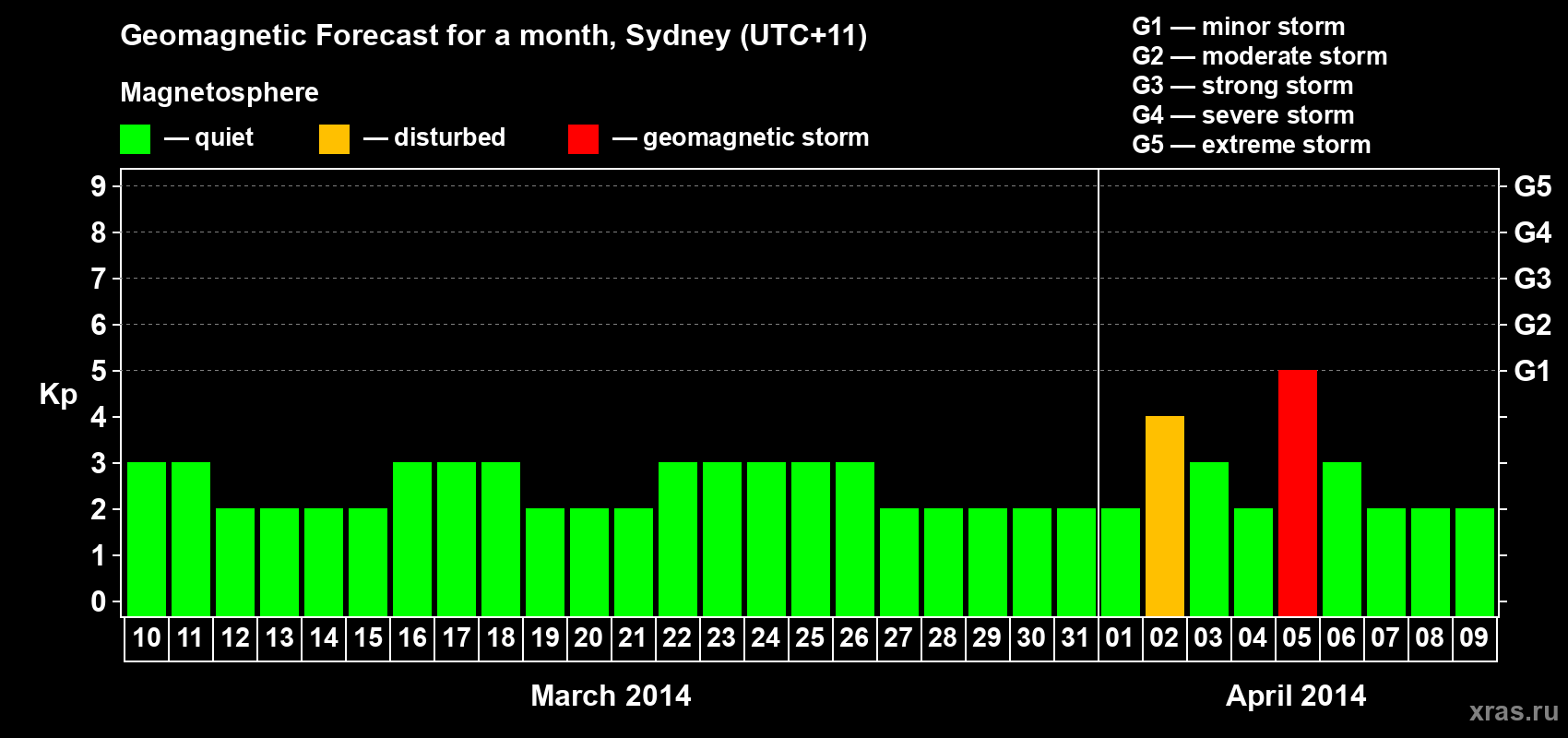
Task: Click the green bar for March 26
Action: click(855, 539)
